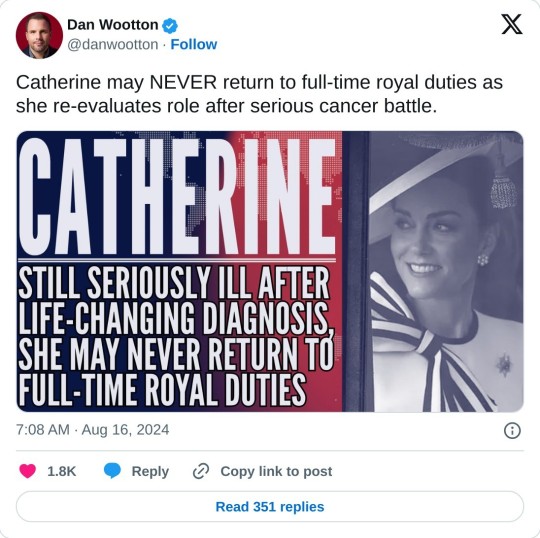
Task: Click the chain link copy icon
Action: [201, 471]
